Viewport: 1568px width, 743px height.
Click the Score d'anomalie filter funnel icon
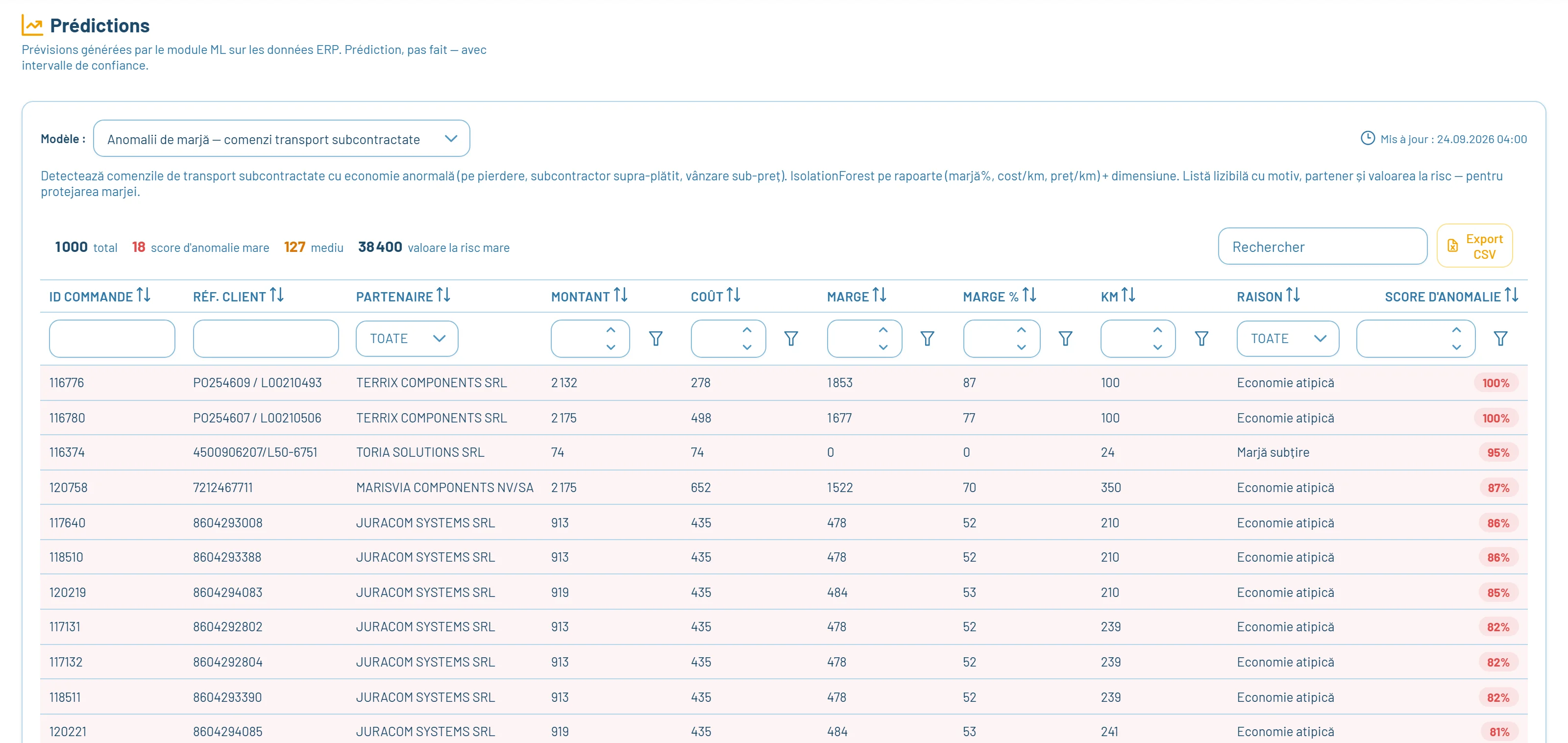pos(1500,339)
